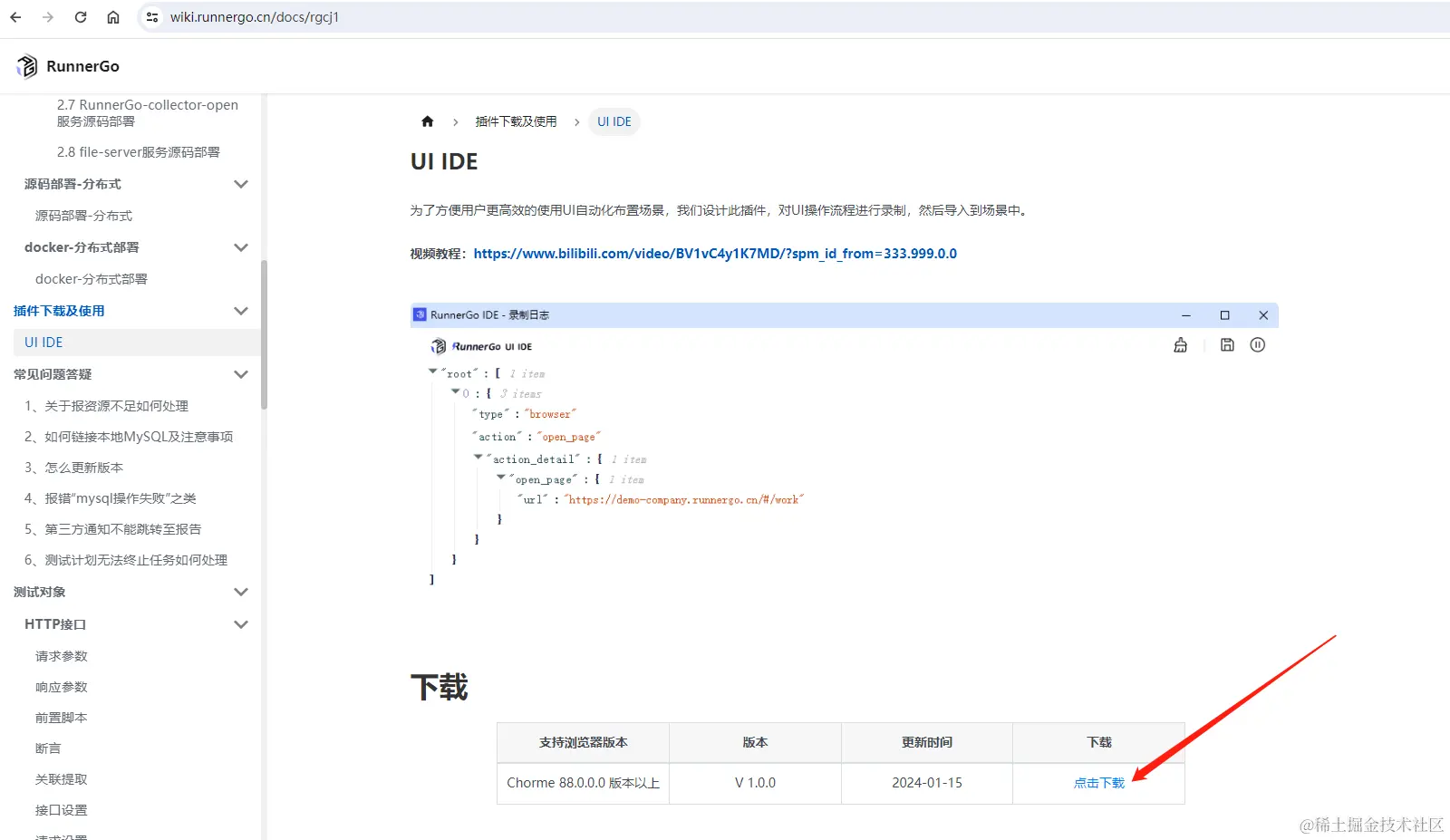Open the 响应参数 sidebar page
The height and width of the screenshot is (840, 1450).
pyautogui.click(x=62, y=687)
